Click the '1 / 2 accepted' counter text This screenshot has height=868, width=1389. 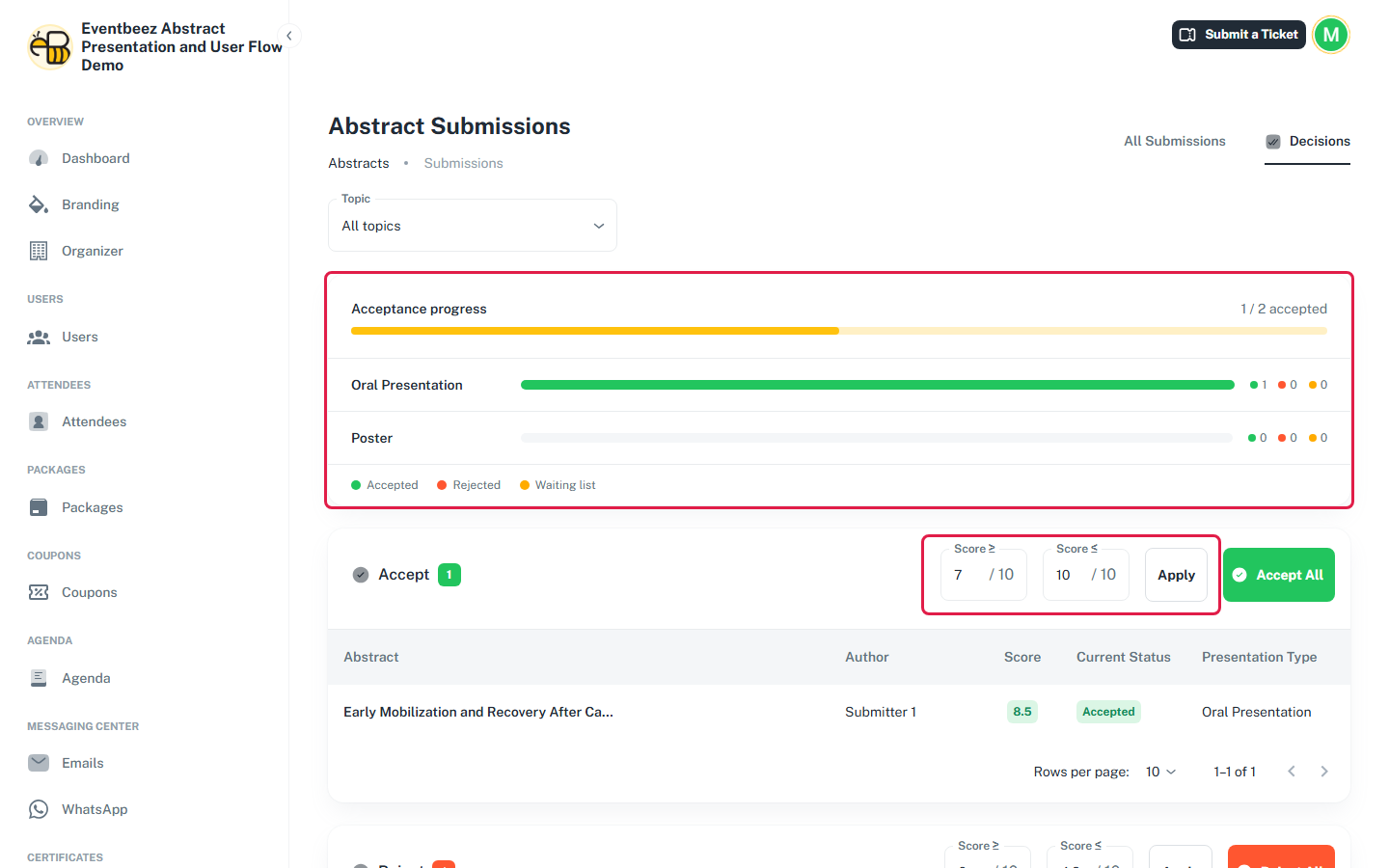click(x=1284, y=309)
